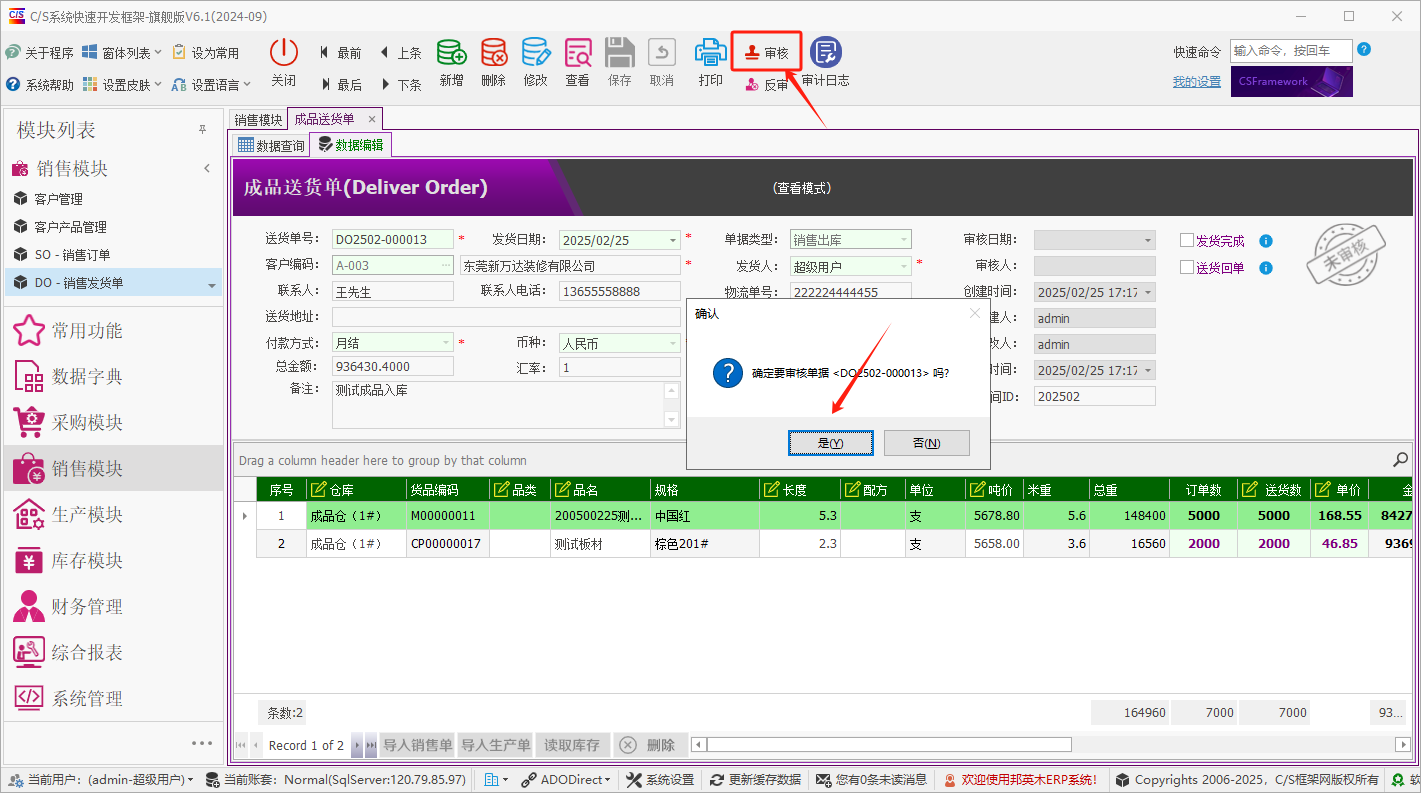Open 关于程序 about program
The height and width of the screenshot is (793, 1421).
point(39,53)
